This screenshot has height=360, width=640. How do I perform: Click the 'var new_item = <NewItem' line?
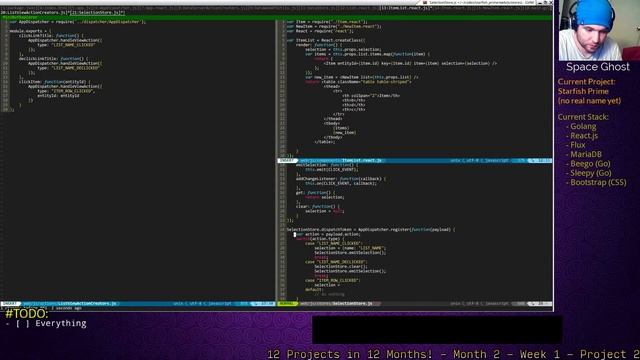[x=362, y=77]
